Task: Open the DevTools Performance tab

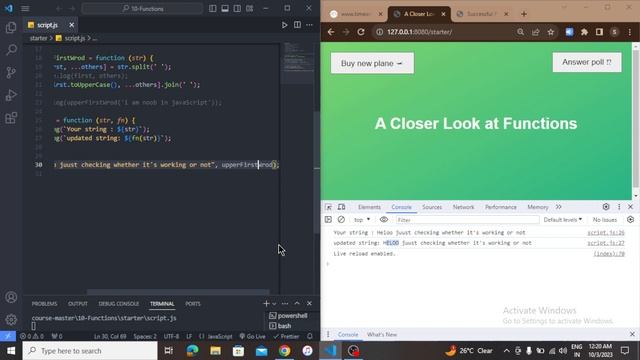Action: pos(501,207)
